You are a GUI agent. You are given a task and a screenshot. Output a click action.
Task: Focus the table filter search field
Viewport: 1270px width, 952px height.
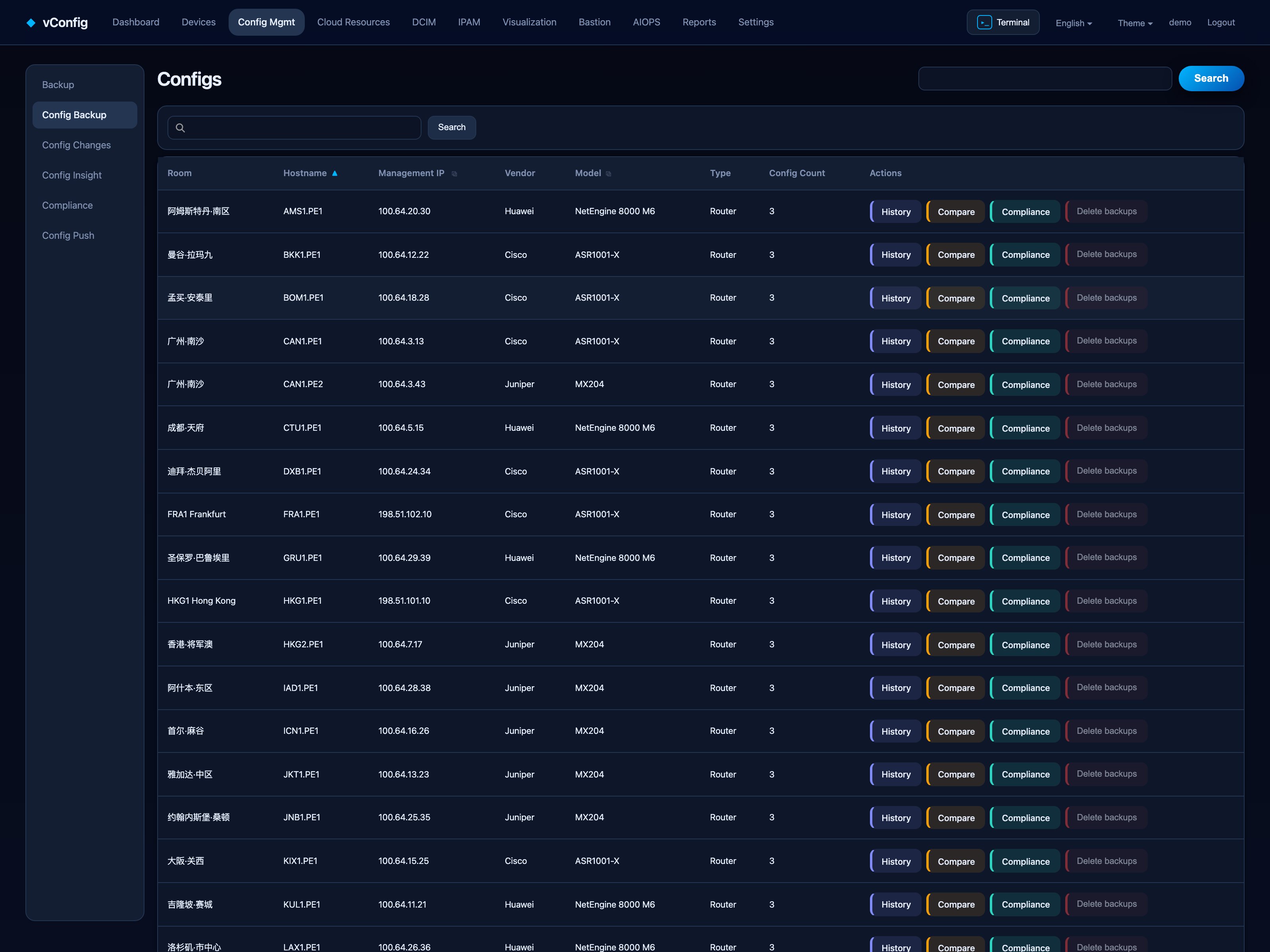[x=294, y=127]
